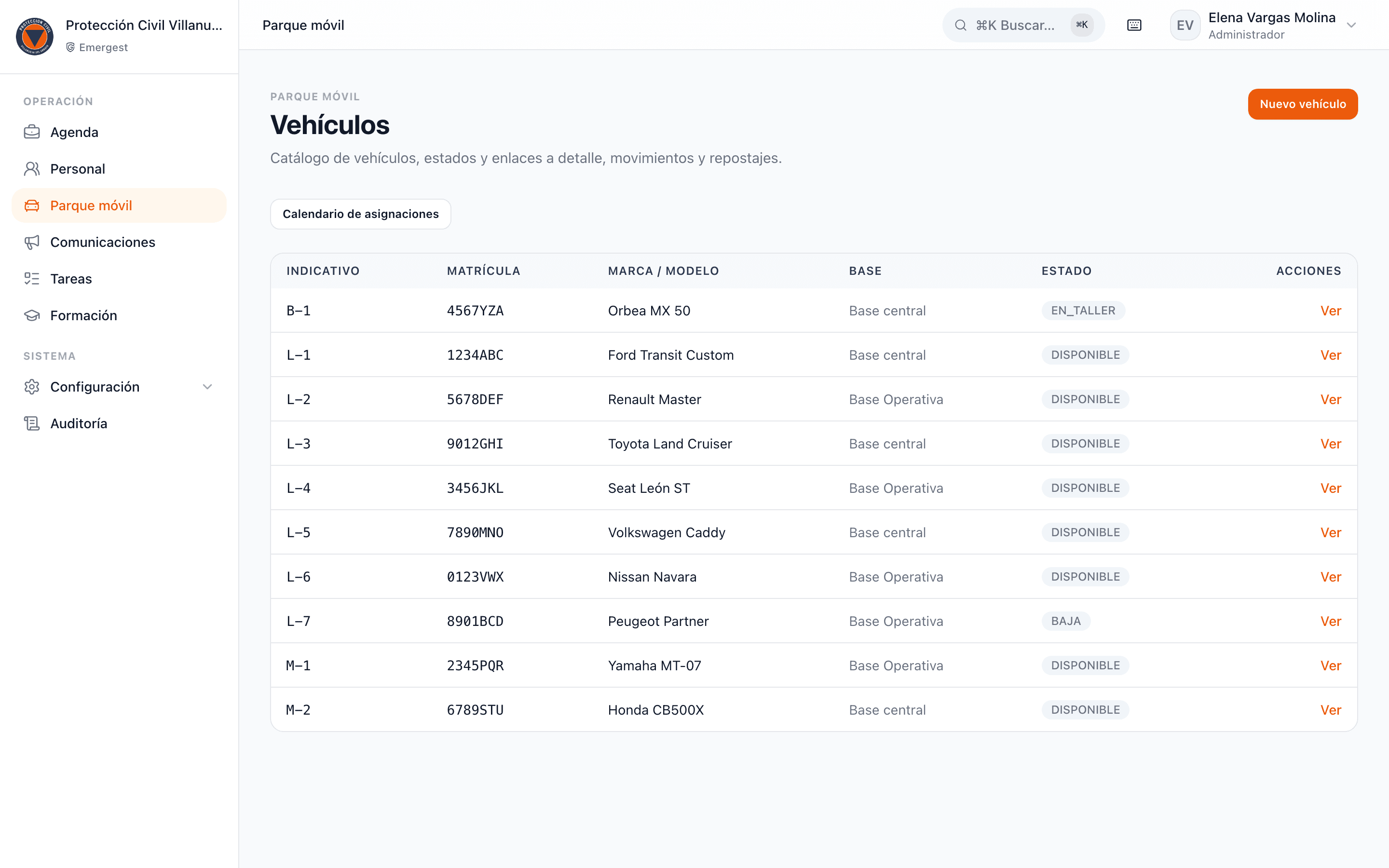
Task: Click the Nuevo vehículo button
Action: [1302, 104]
